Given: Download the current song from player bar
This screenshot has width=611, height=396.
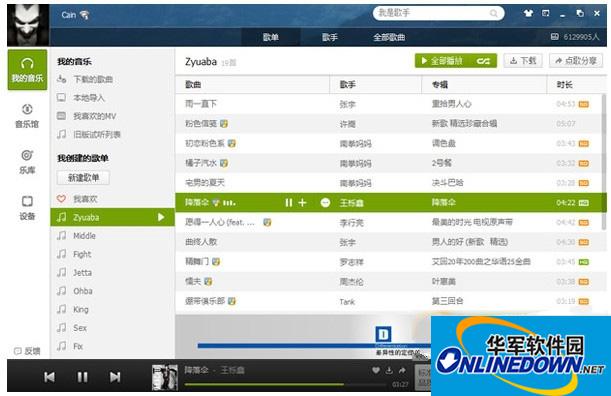Looking at the screenshot, I should 389,370.
